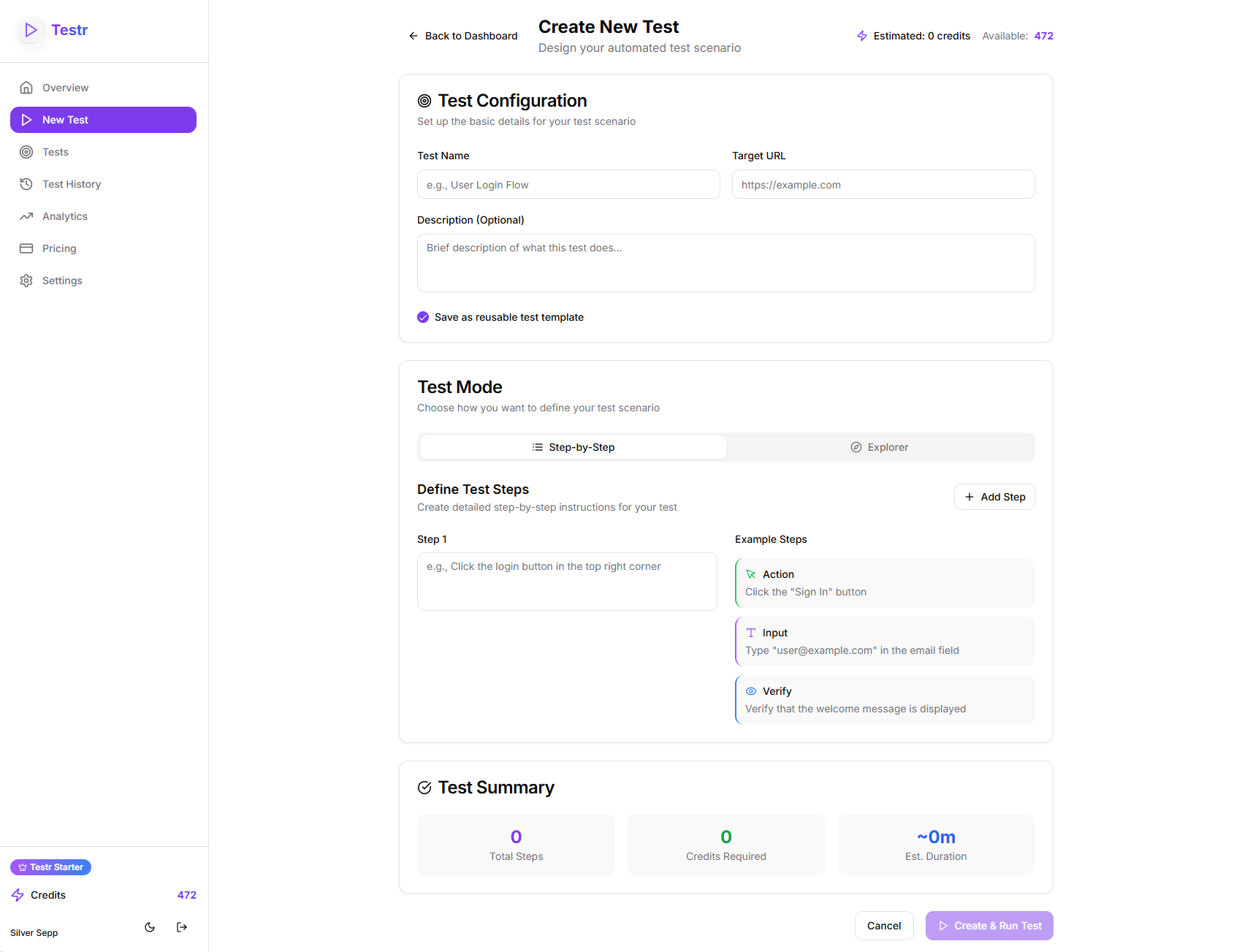Focus the Description textarea

coord(726,263)
